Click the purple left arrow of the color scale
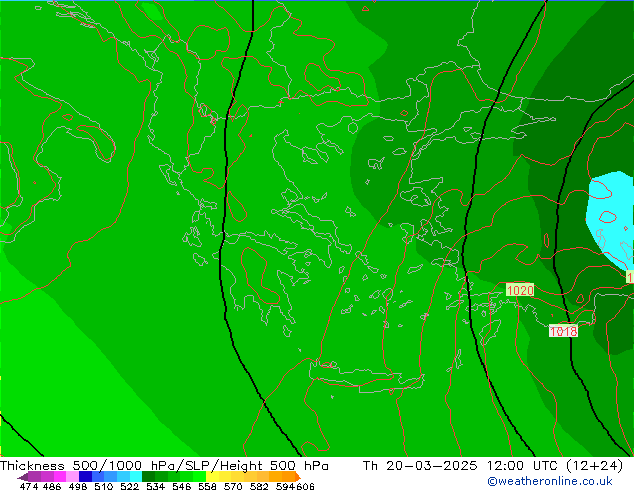The image size is (634, 490). coord(23,477)
